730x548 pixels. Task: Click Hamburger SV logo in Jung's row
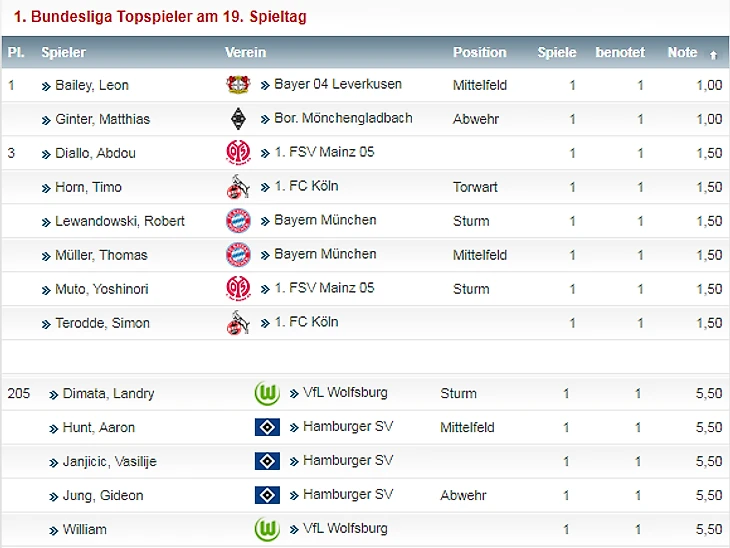click(x=267, y=495)
